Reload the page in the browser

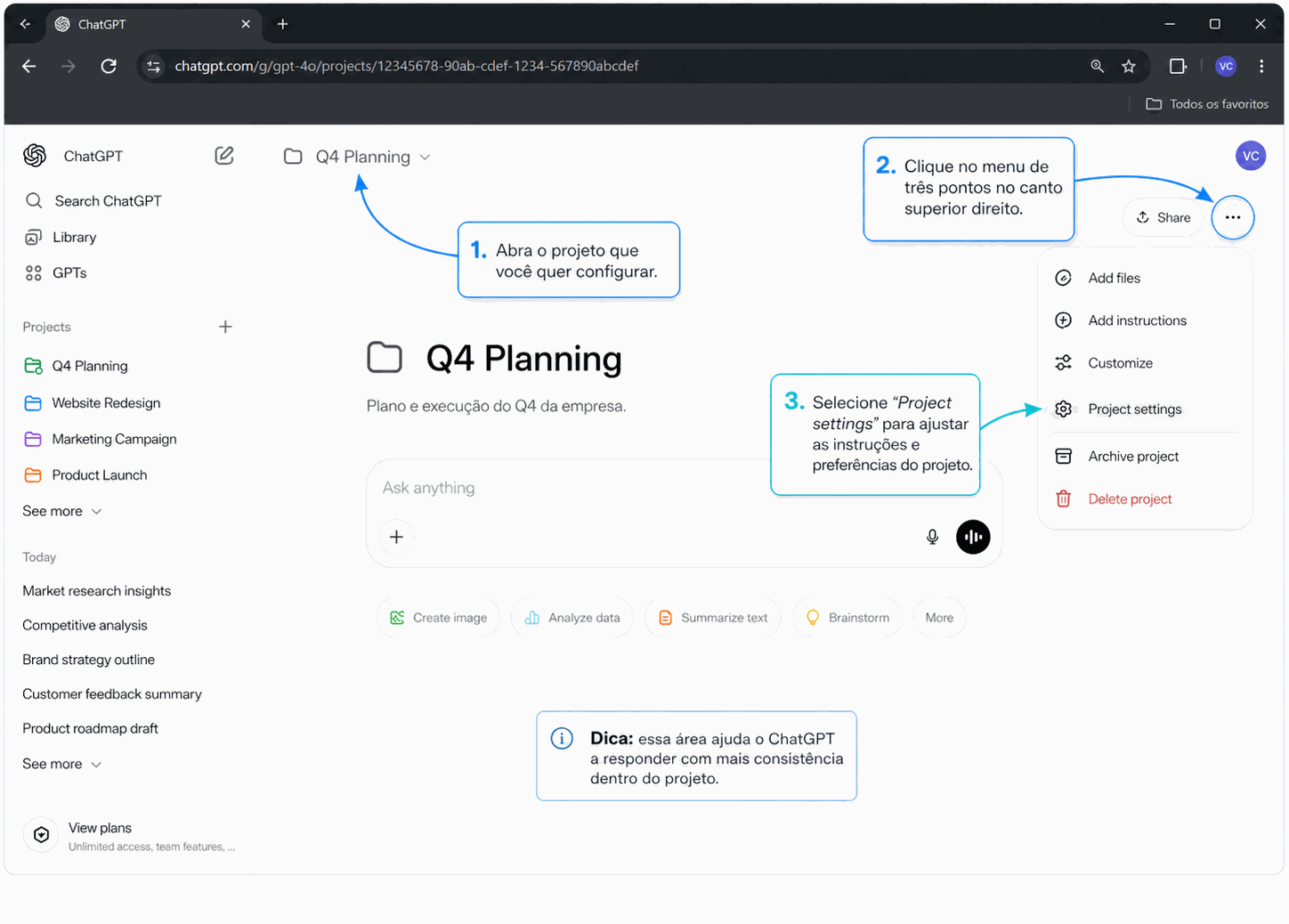[109, 66]
